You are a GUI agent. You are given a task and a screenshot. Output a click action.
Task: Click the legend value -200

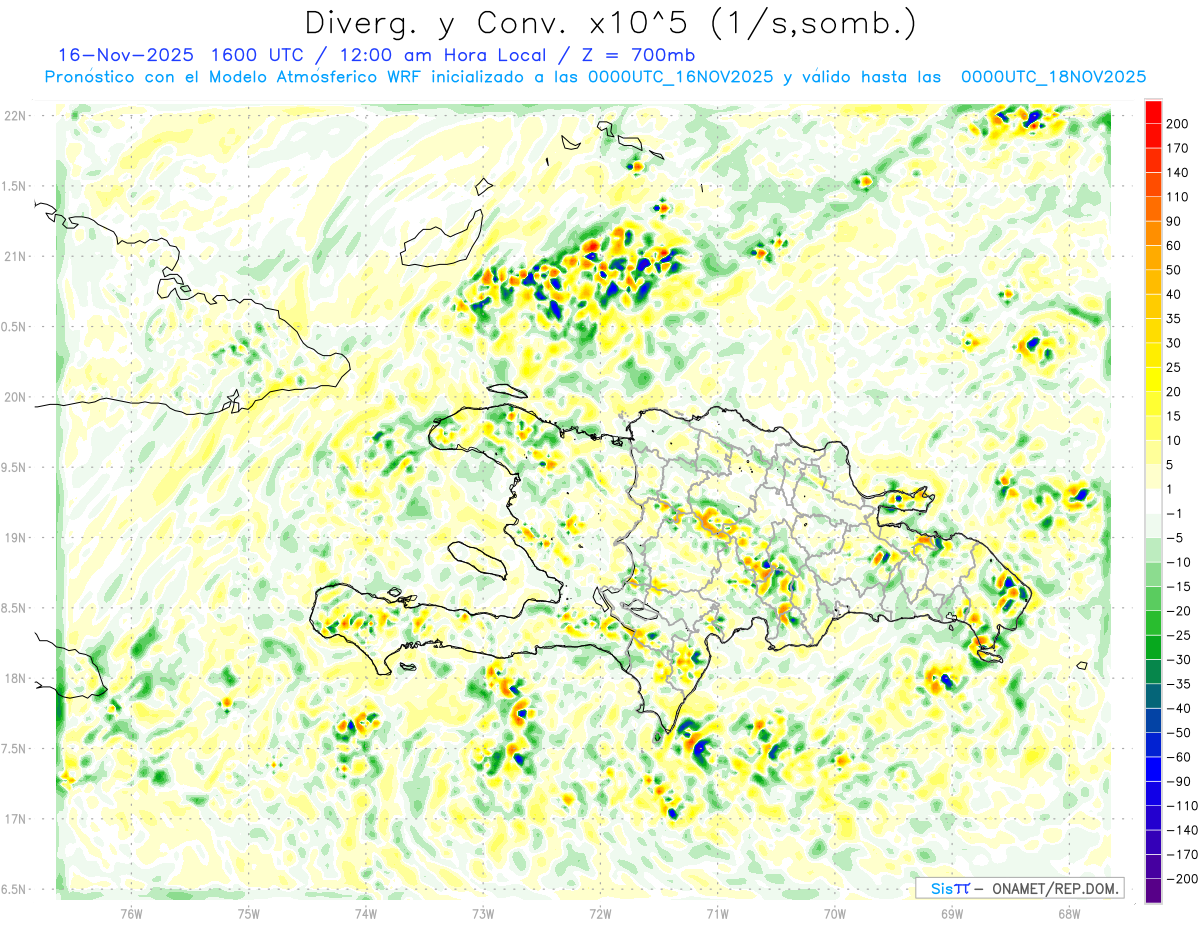coord(1182,879)
